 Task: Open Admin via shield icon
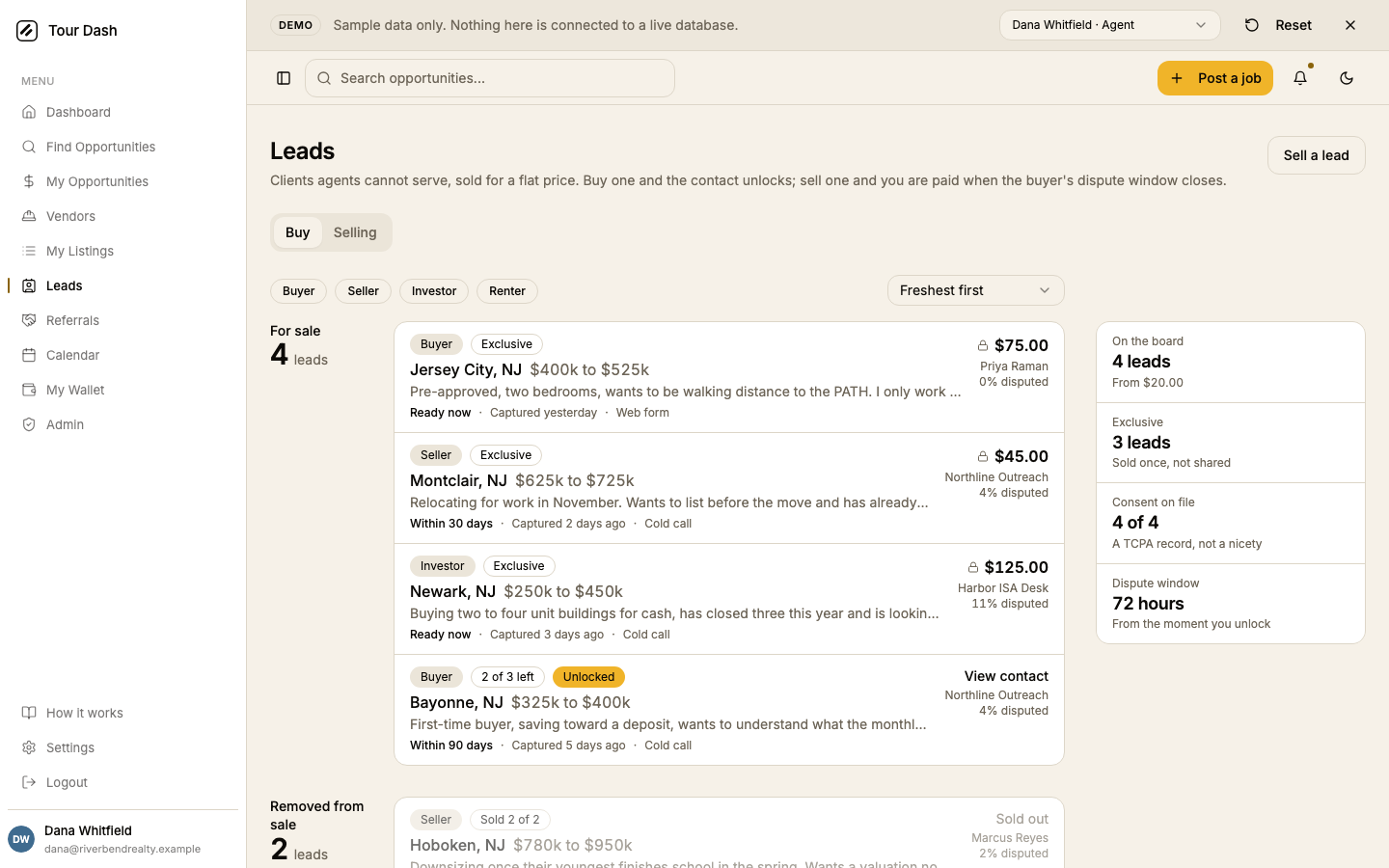click(29, 424)
